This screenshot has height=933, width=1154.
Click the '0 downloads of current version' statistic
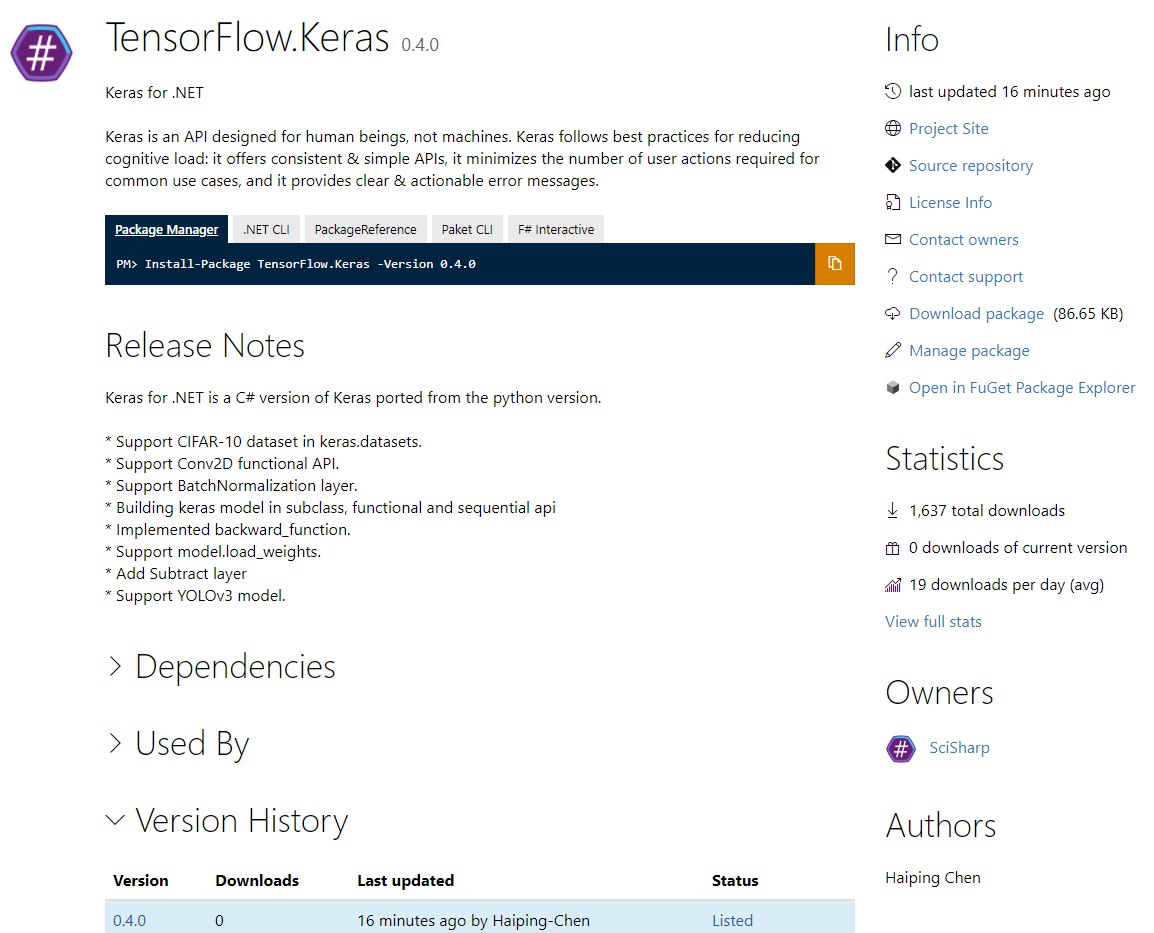1018,547
